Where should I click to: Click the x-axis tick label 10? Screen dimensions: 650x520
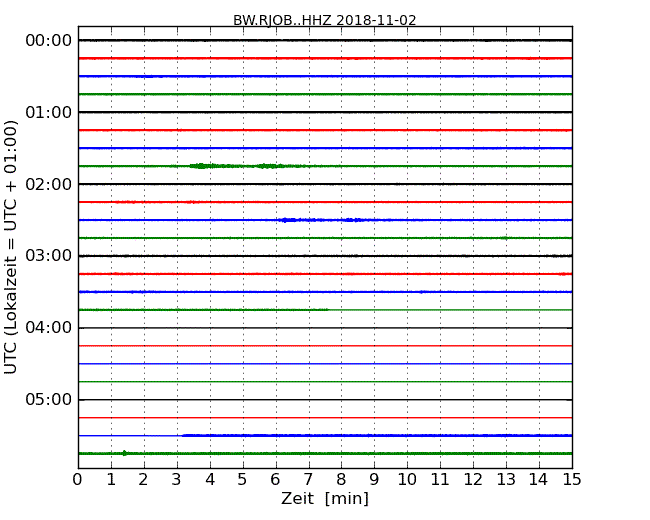pyautogui.click(x=407, y=479)
